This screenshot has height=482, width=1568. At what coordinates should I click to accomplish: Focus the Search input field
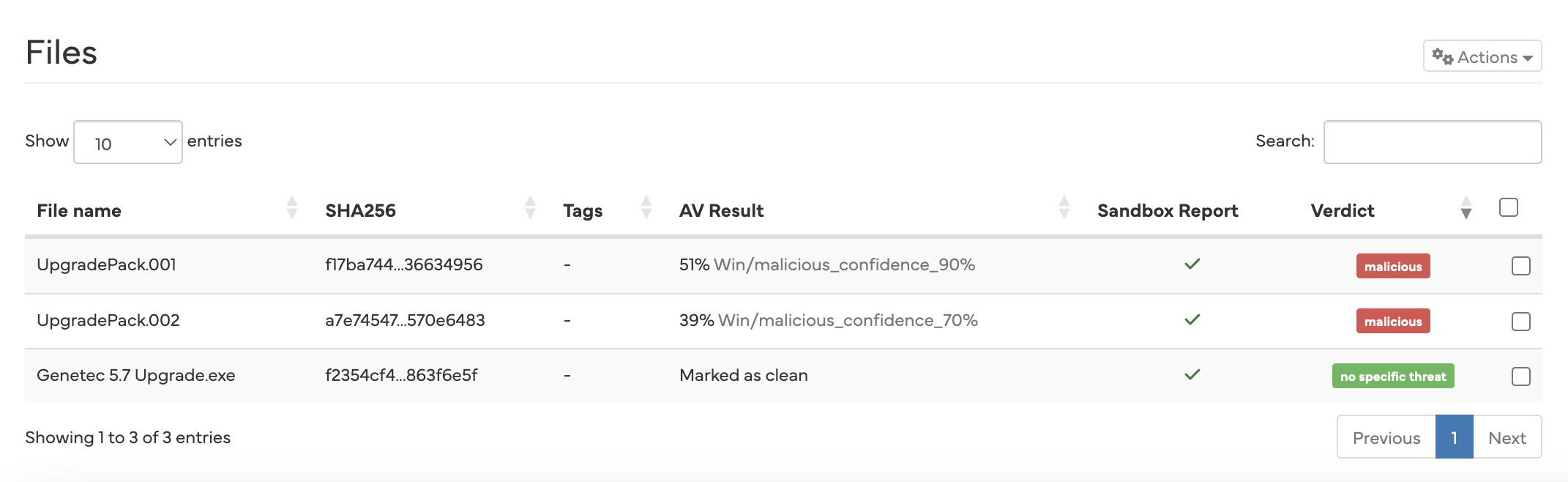click(x=1432, y=142)
